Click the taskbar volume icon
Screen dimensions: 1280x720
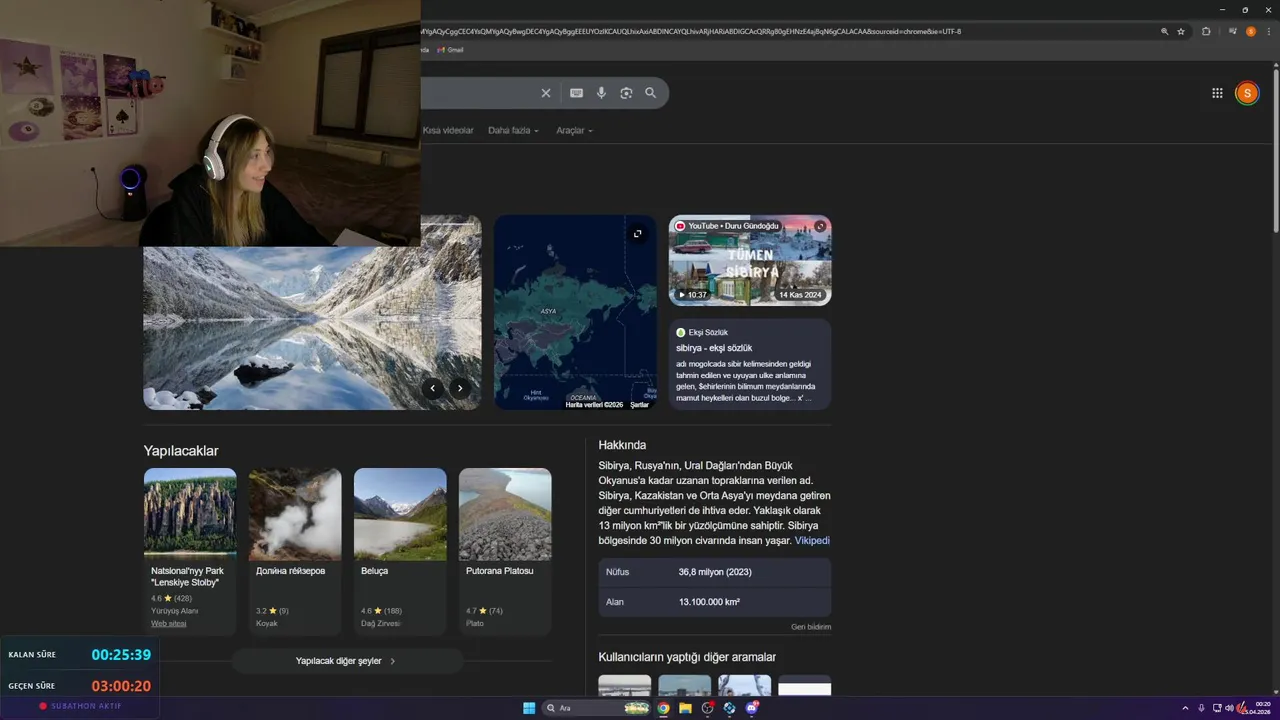[1229, 708]
